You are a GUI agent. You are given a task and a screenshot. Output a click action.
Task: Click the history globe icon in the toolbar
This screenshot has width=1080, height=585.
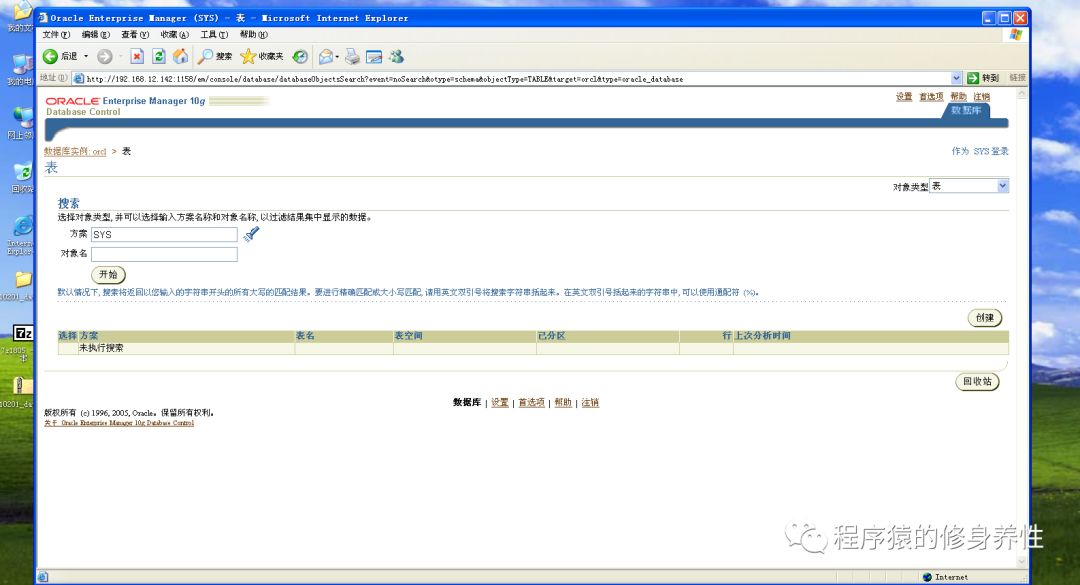pyautogui.click(x=299, y=57)
